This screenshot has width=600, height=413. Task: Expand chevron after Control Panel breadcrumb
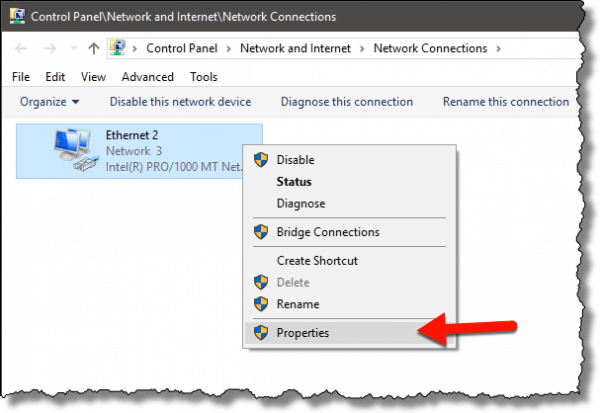tap(228, 49)
